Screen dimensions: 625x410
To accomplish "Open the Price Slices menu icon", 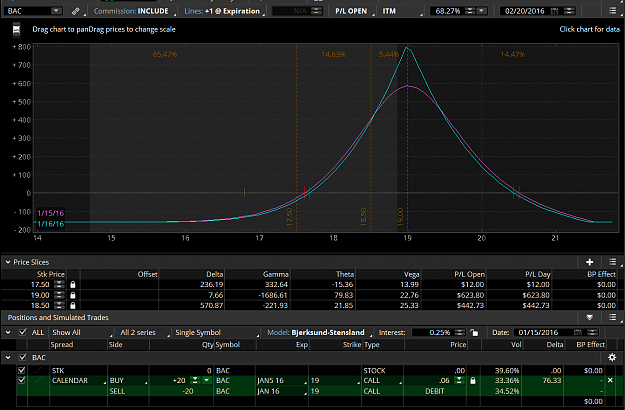I will click(613, 262).
